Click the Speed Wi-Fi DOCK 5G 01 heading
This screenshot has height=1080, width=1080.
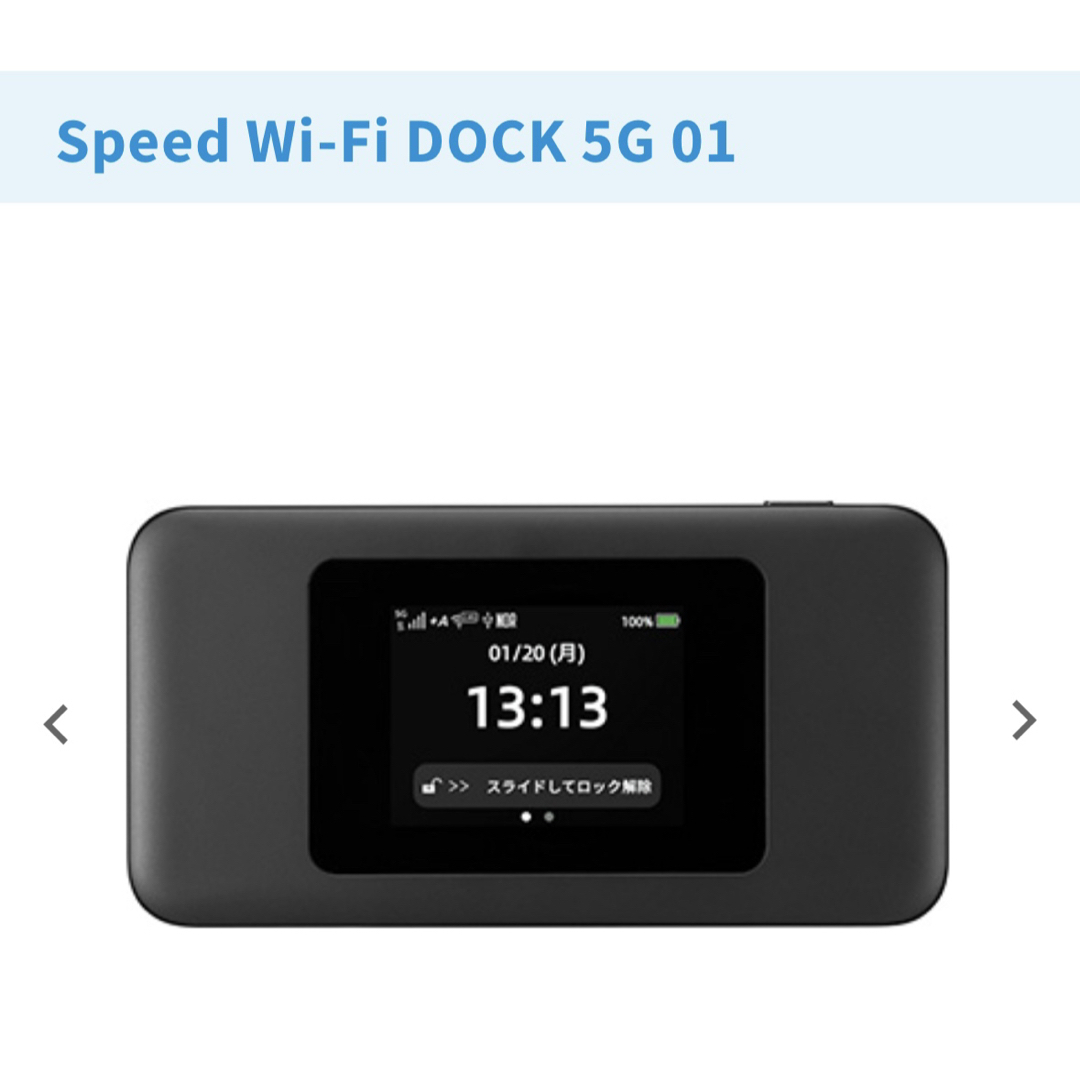(395, 141)
